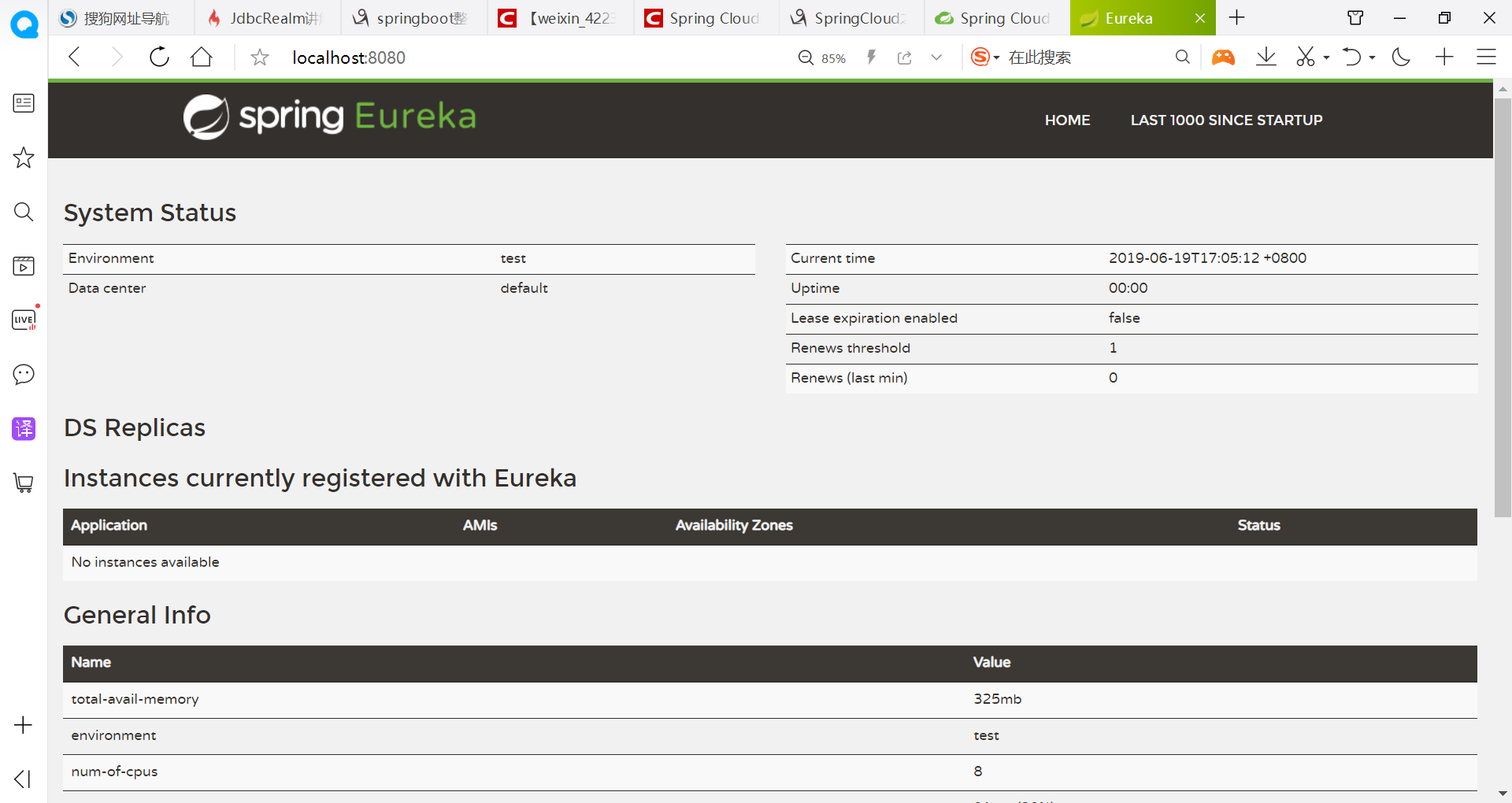Viewport: 1512px width, 803px height.
Task: Click the 'Availability Zones' column header
Action: 734,525
